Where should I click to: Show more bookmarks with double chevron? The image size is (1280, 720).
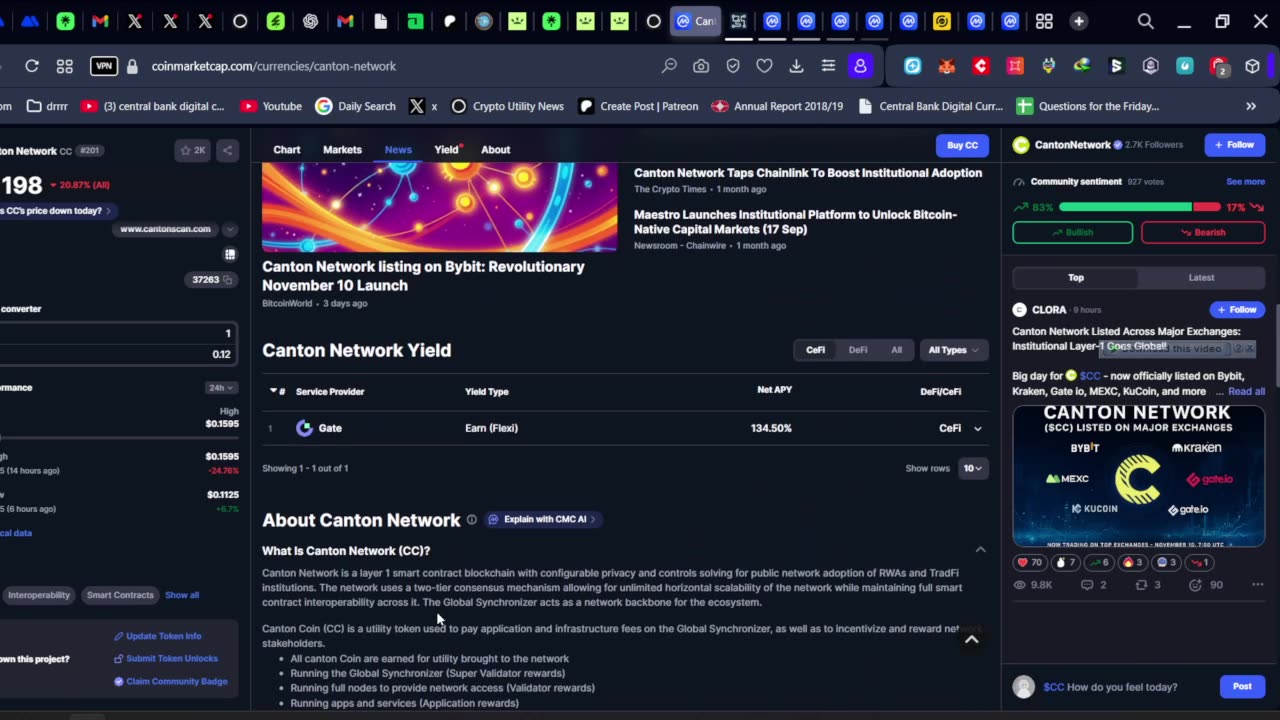pyautogui.click(x=1251, y=106)
